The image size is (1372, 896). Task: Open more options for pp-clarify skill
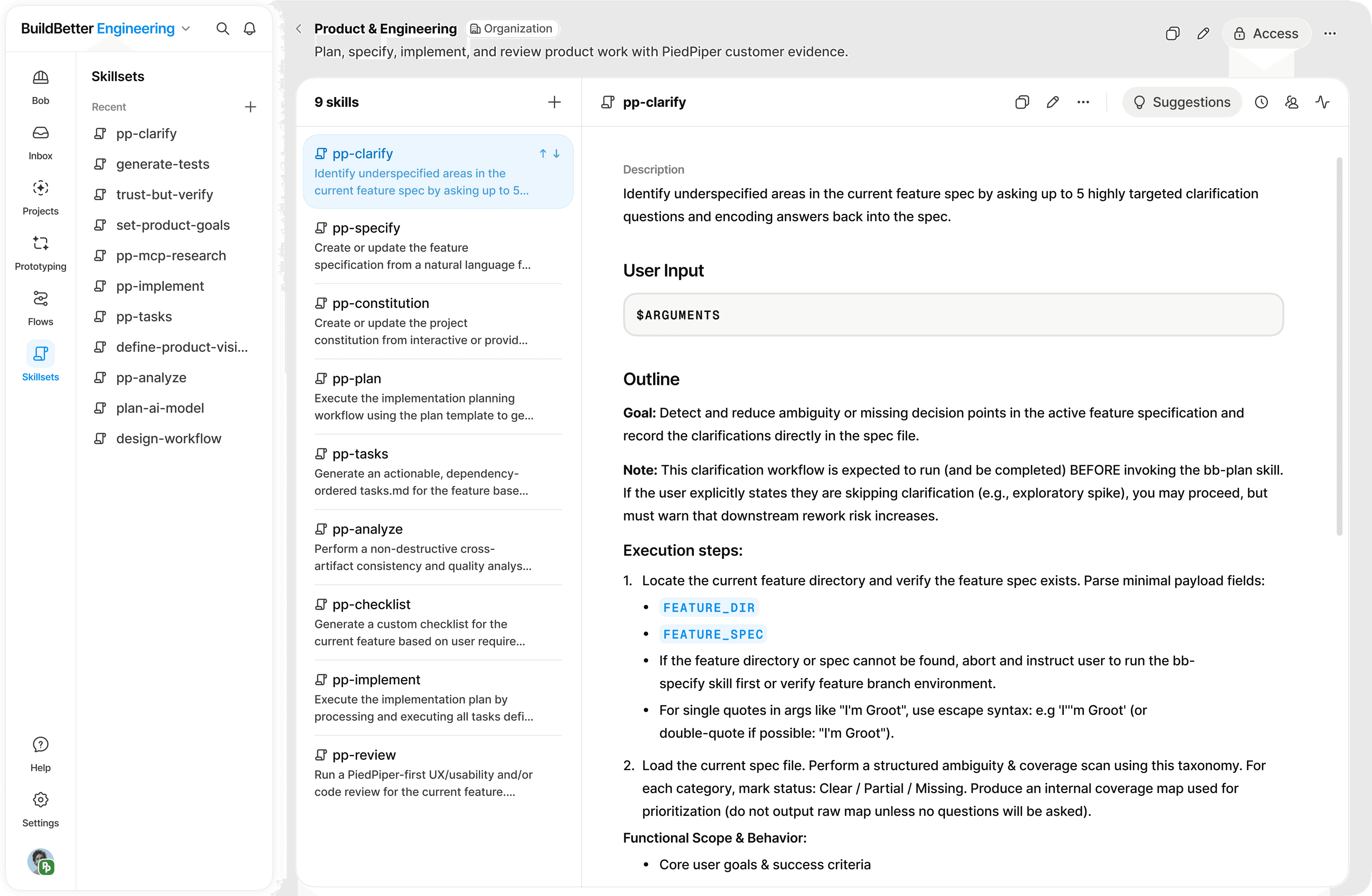1083,102
